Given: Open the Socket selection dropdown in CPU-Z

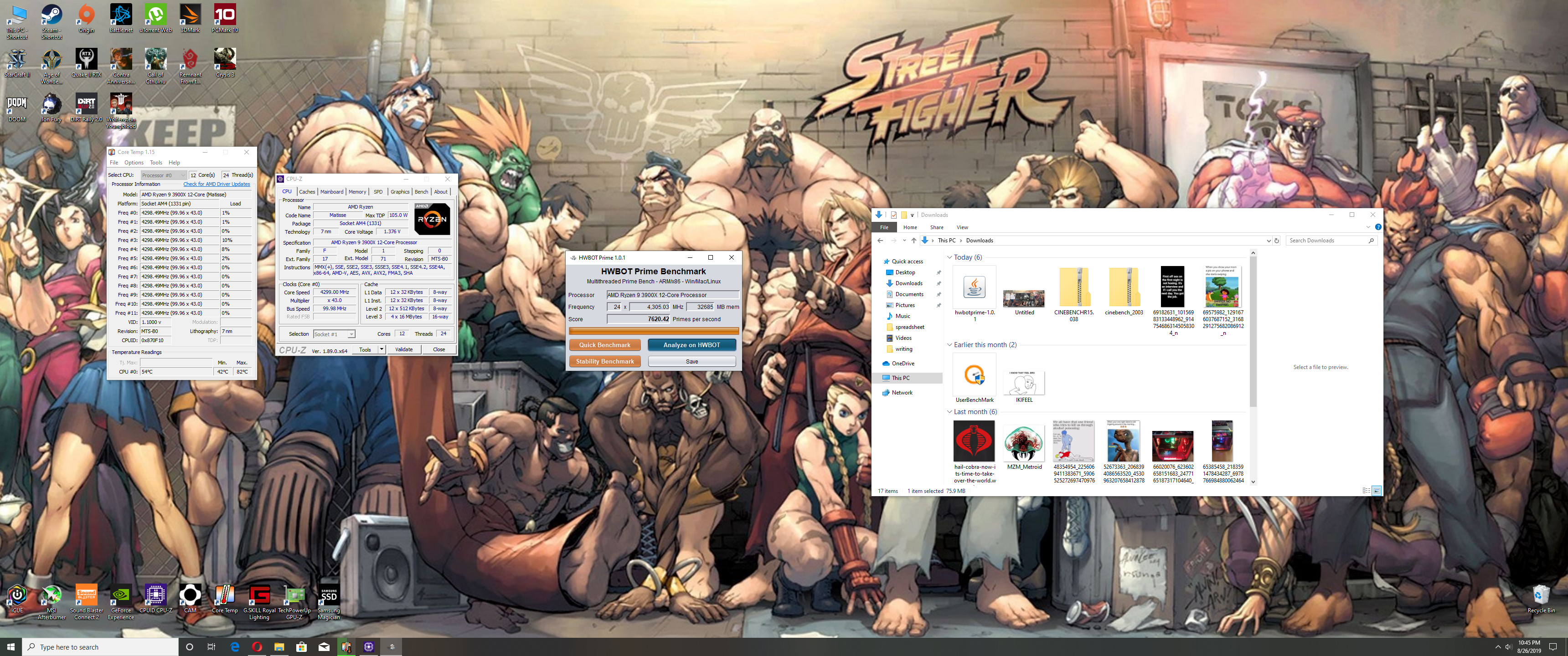Looking at the screenshot, I should [x=334, y=334].
